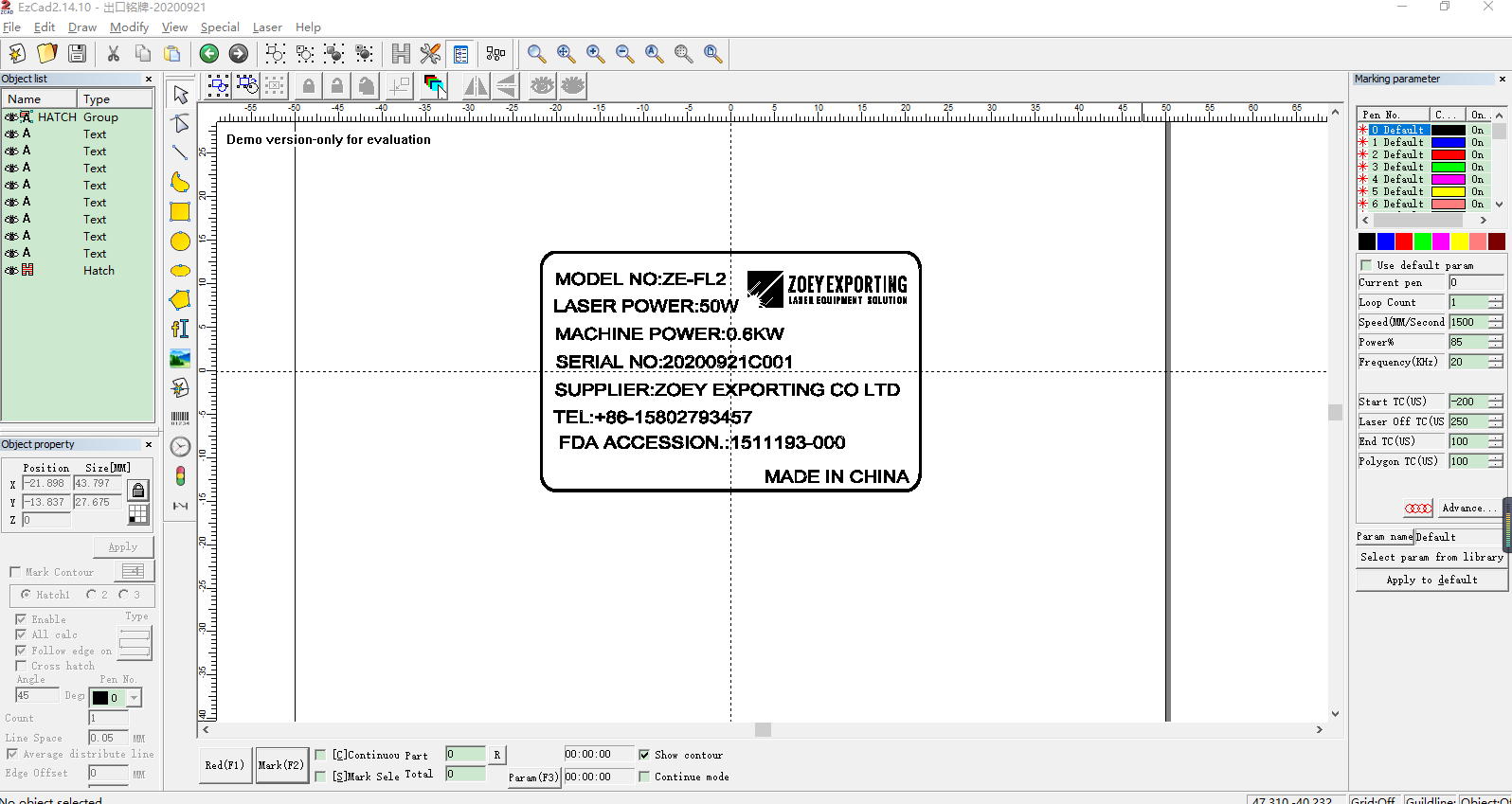This screenshot has height=804, width=1512.
Task: Enable Continue mode checkbox
Action: 644,777
